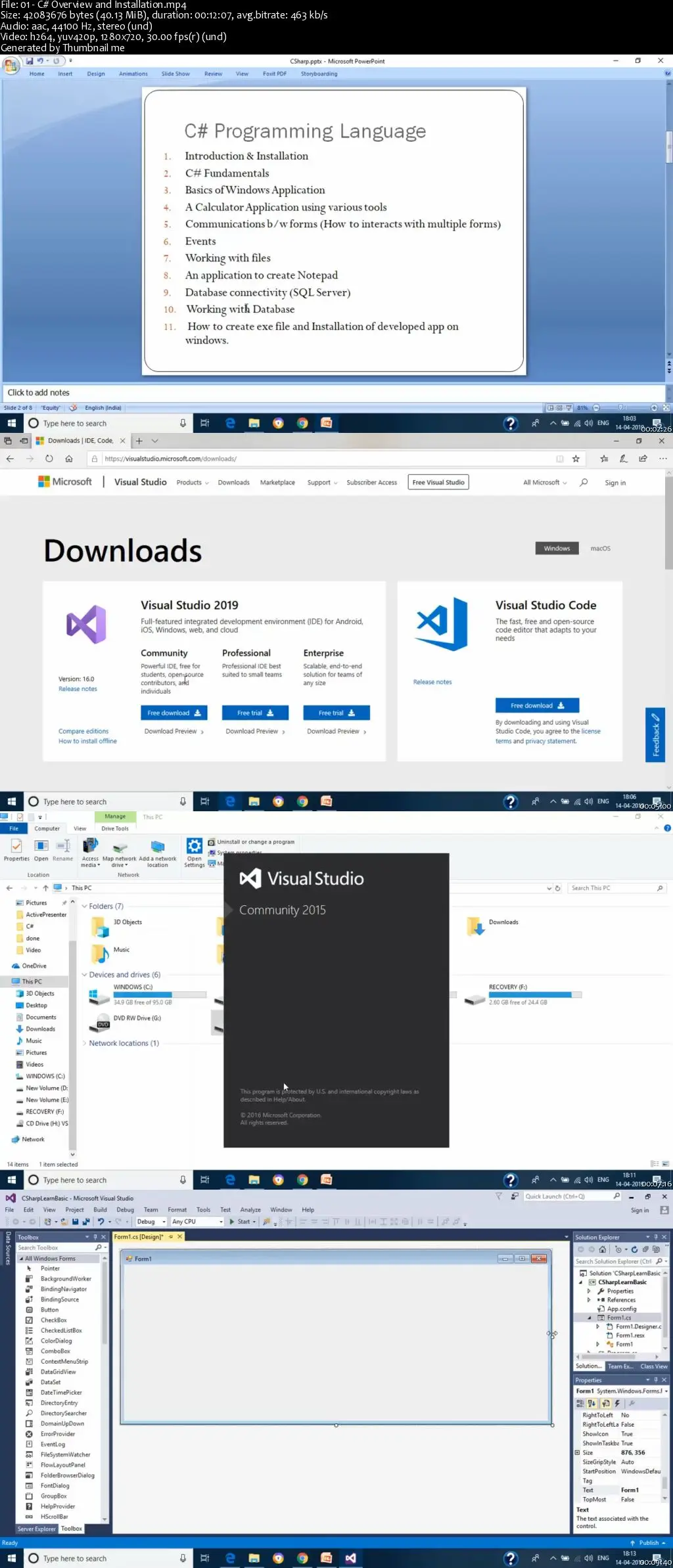Click Free download under Community edition

click(174, 713)
